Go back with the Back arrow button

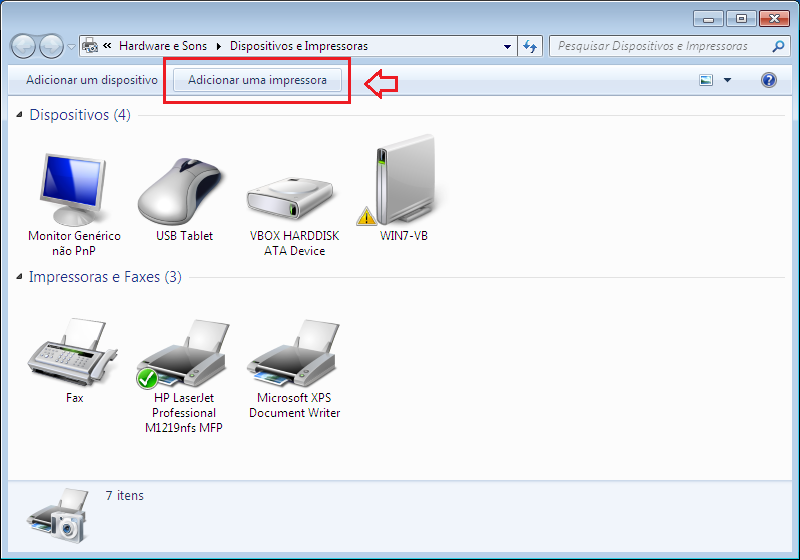pyautogui.click(x=23, y=47)
